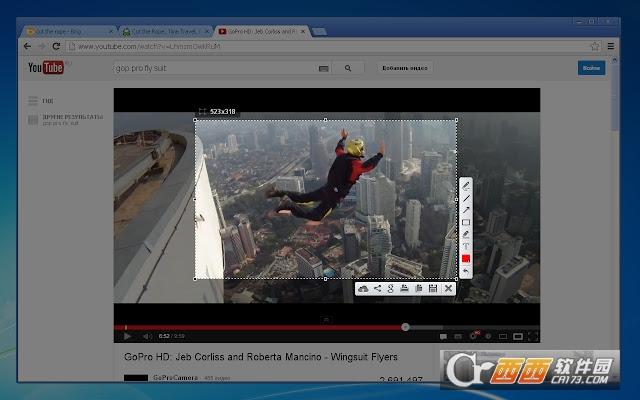Close the GoPro HD tab
Viewport: 640px width, 400px height.
point(303,31)
